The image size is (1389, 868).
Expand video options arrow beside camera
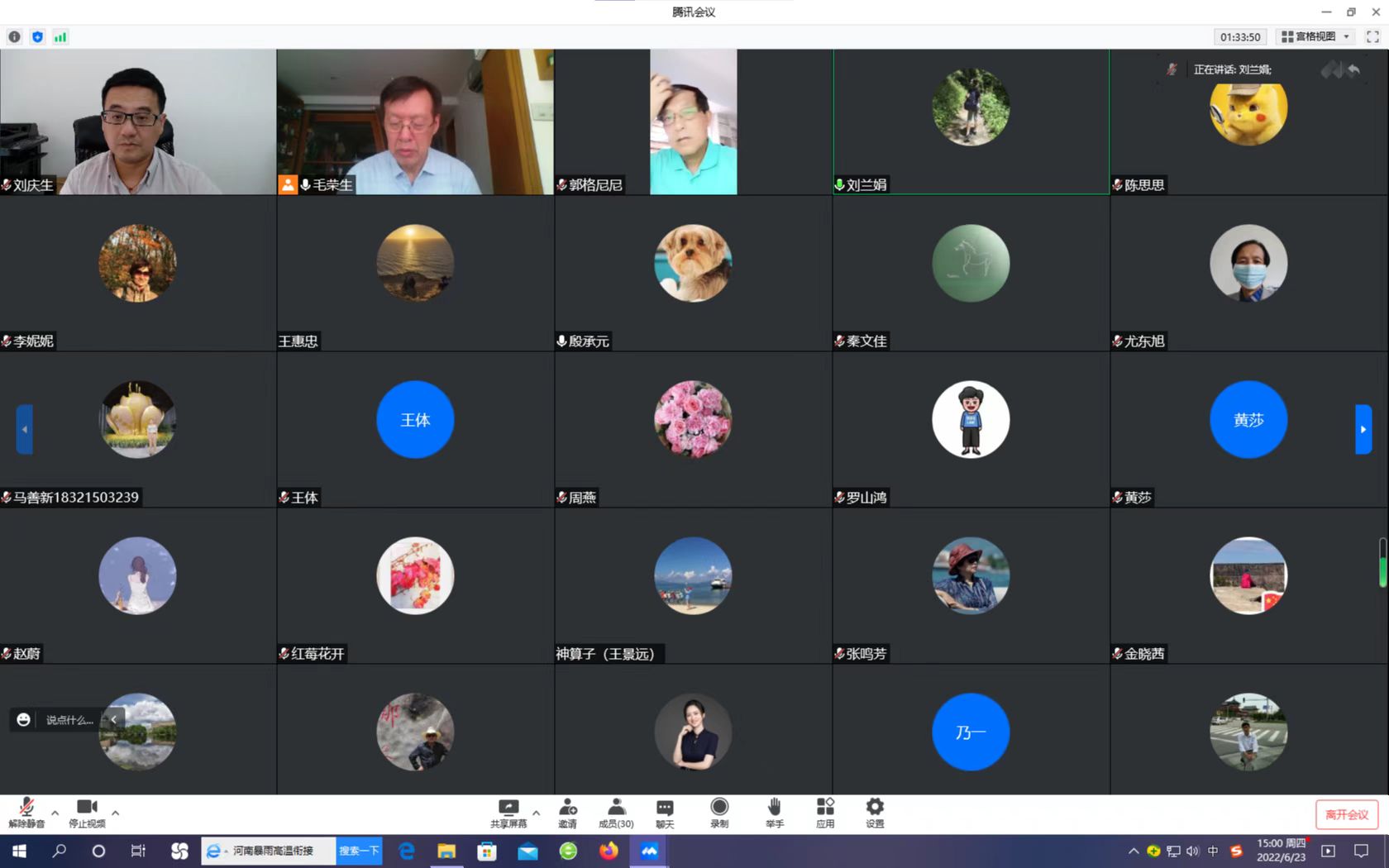point(116,813)
